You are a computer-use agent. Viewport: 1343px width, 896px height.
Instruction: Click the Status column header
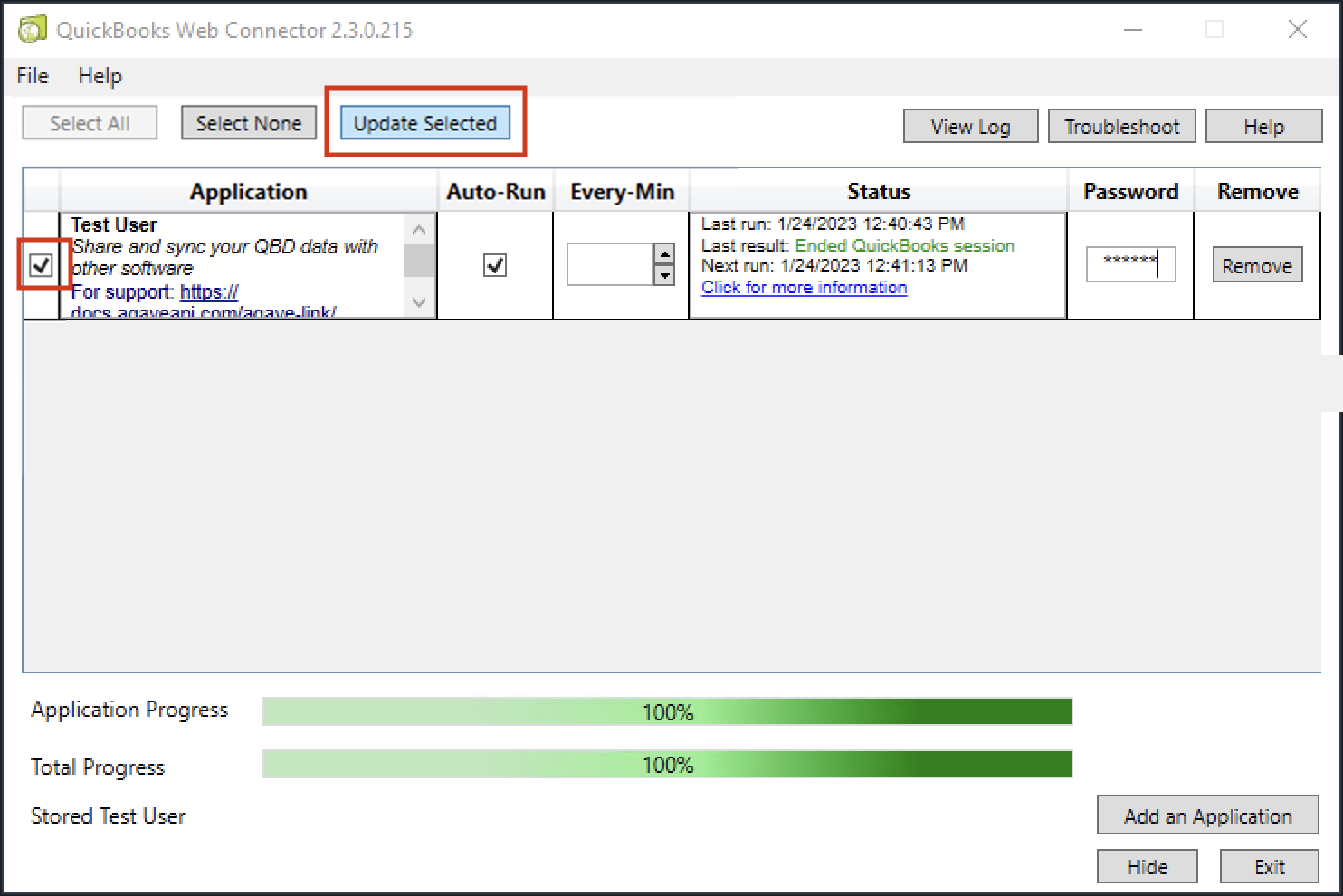coord(879,192)
